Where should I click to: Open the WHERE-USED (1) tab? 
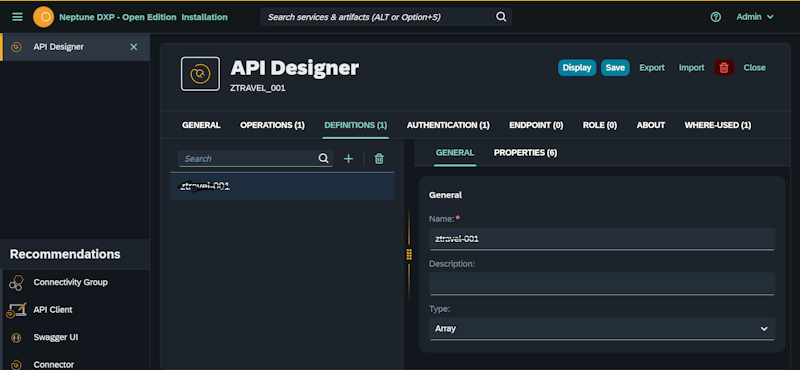point(718,125)
